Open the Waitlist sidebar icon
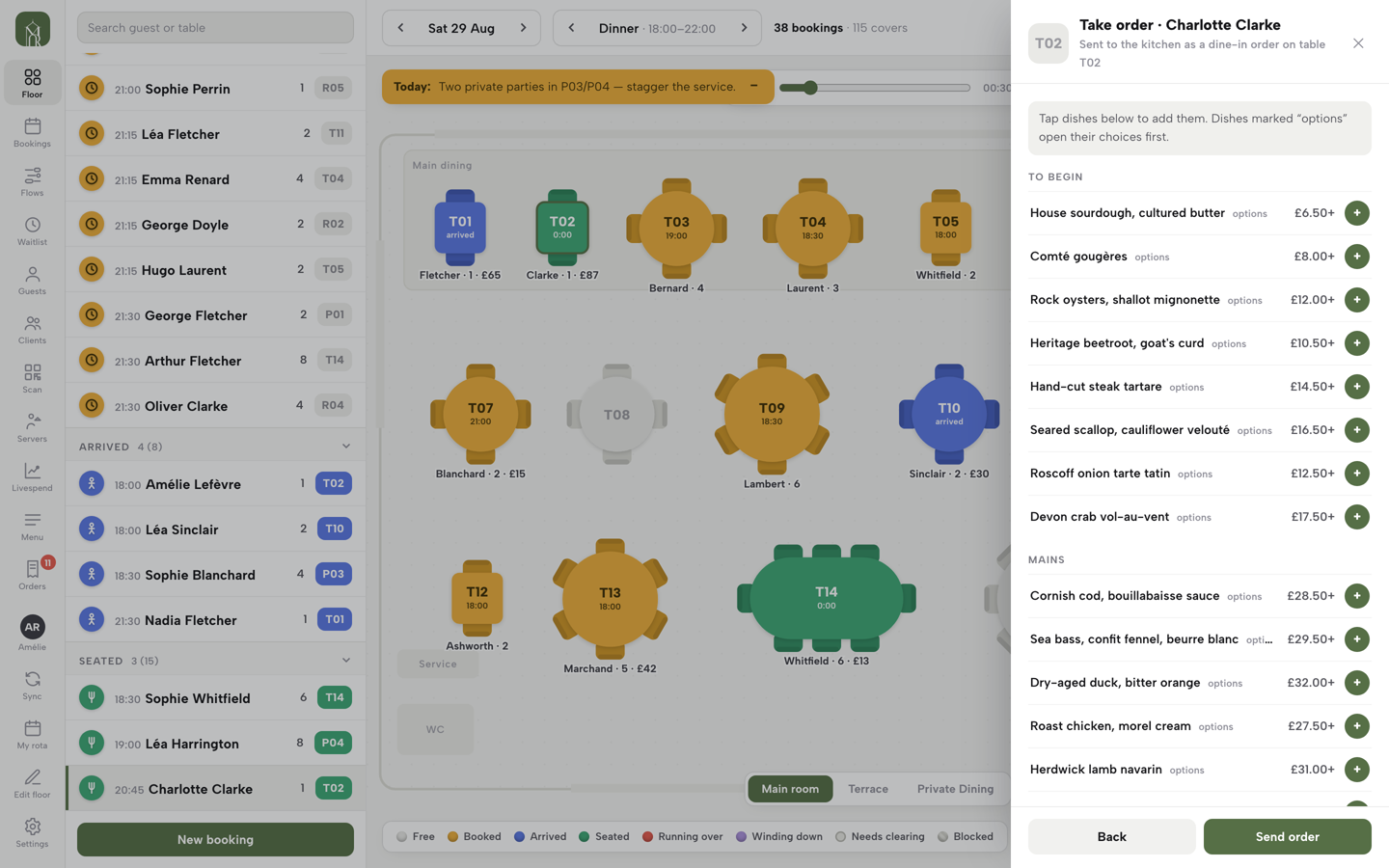 click(32, 231)
